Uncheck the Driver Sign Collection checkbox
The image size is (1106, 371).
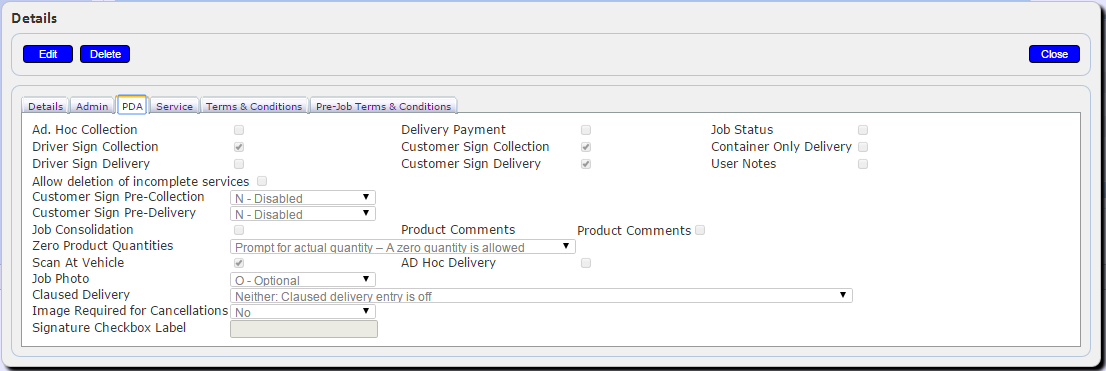click(239, 147)
